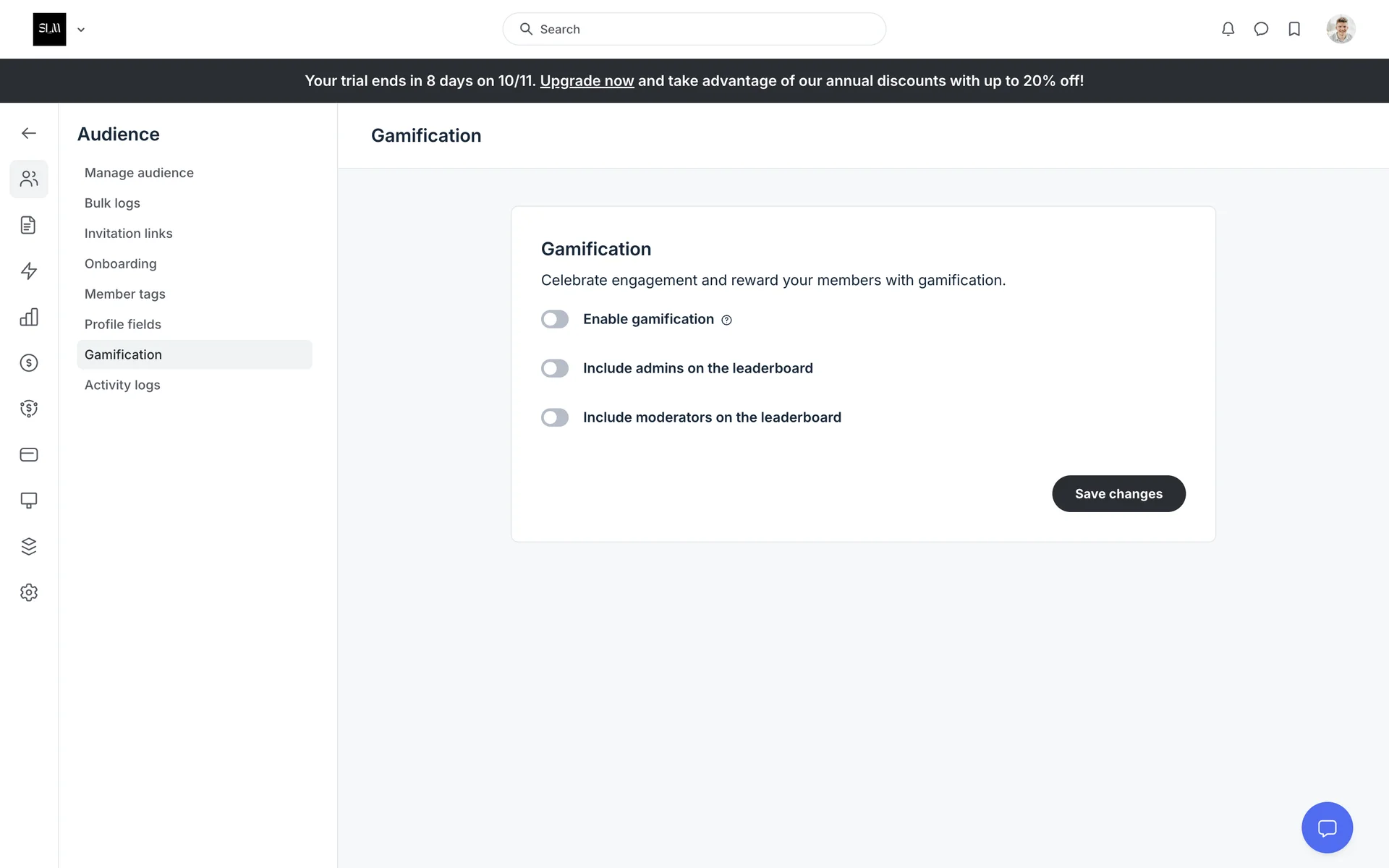This screenshot has width=1389, height=868.
Task: Select Manage audience in Audience menu
Action: coord(139,173)
